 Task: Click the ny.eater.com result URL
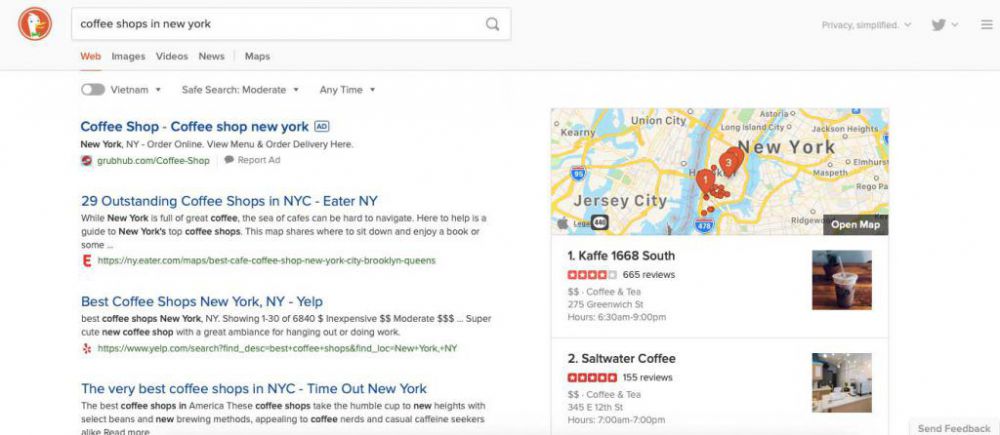pyautogui.click(x=267, y=261)
